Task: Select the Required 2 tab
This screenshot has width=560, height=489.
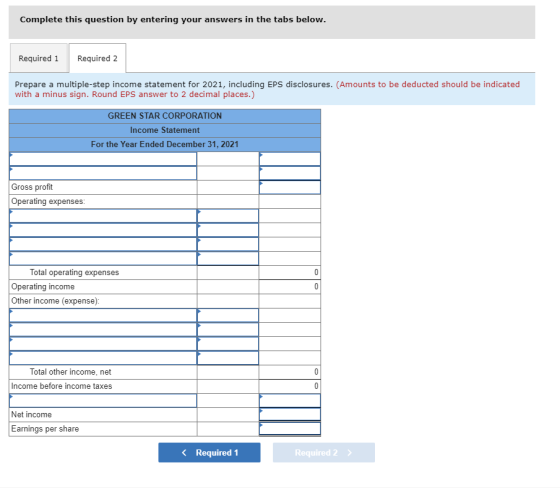Action: [98, 58]
